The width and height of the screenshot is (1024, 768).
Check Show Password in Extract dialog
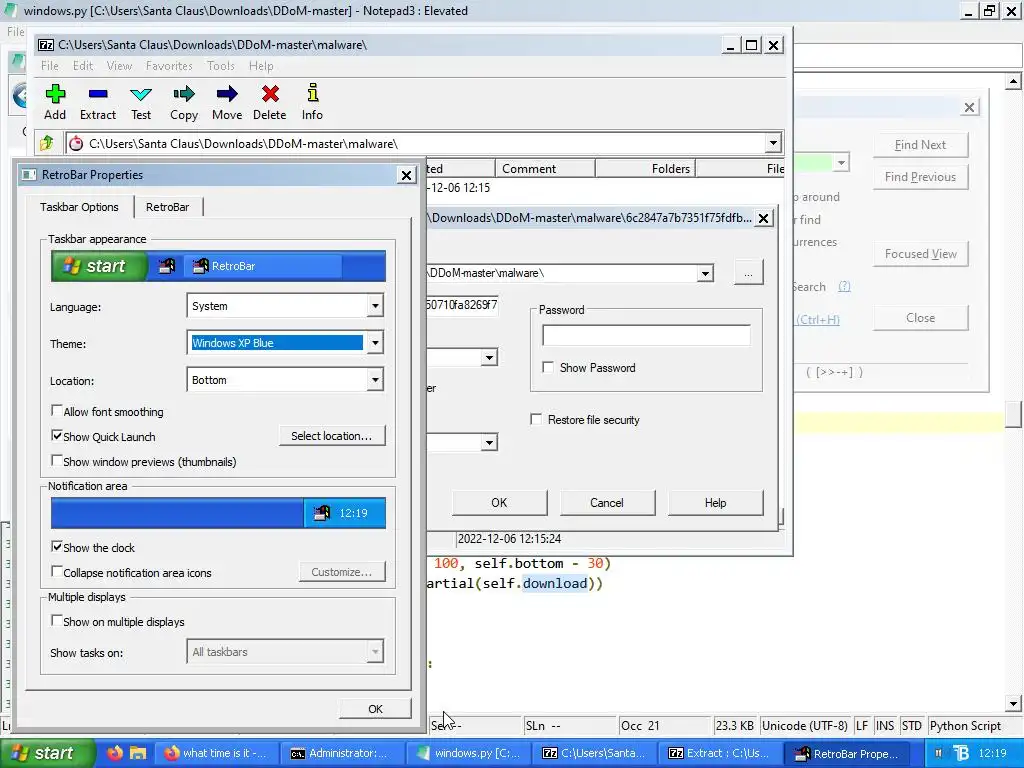(548, 367)
